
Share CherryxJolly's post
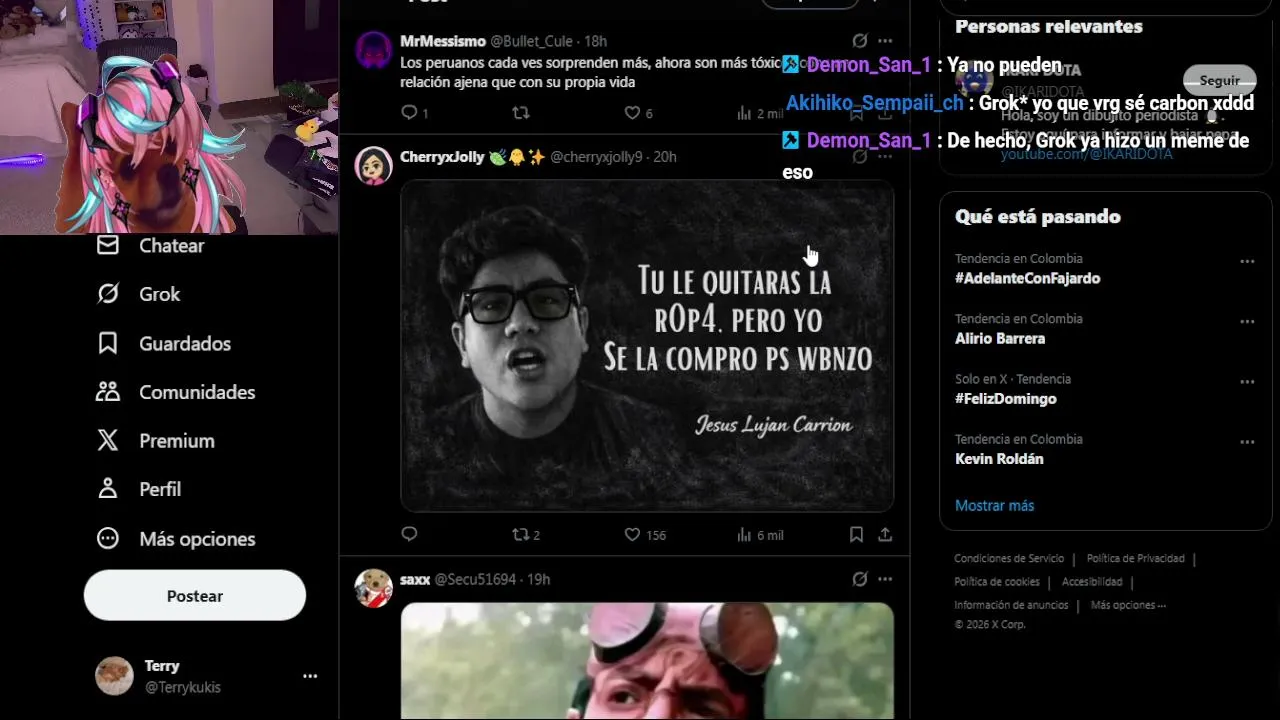pyautogui.click(x=885, y=535)
